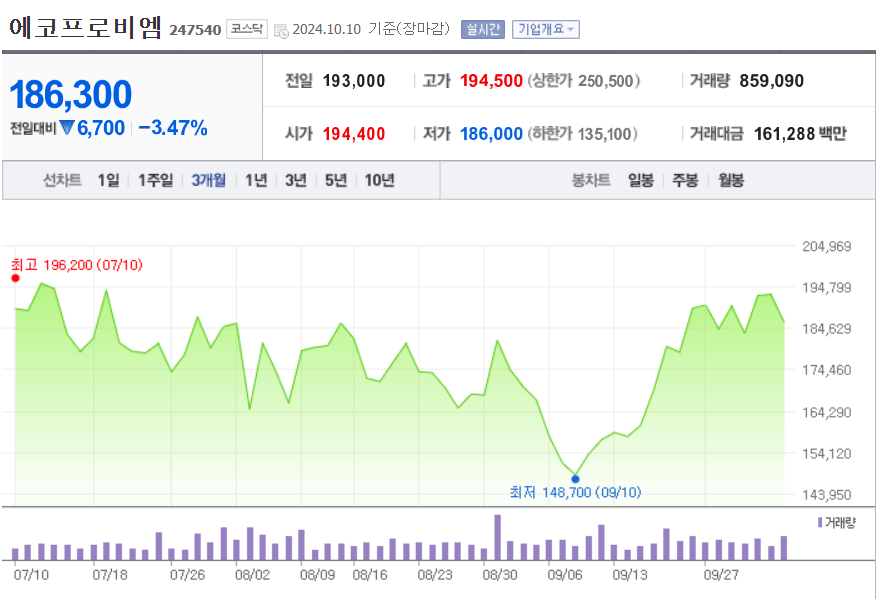Click the clock-calendar icon beside the date
The width and height of the screenshot is (876, 599).
coord(281,30)
